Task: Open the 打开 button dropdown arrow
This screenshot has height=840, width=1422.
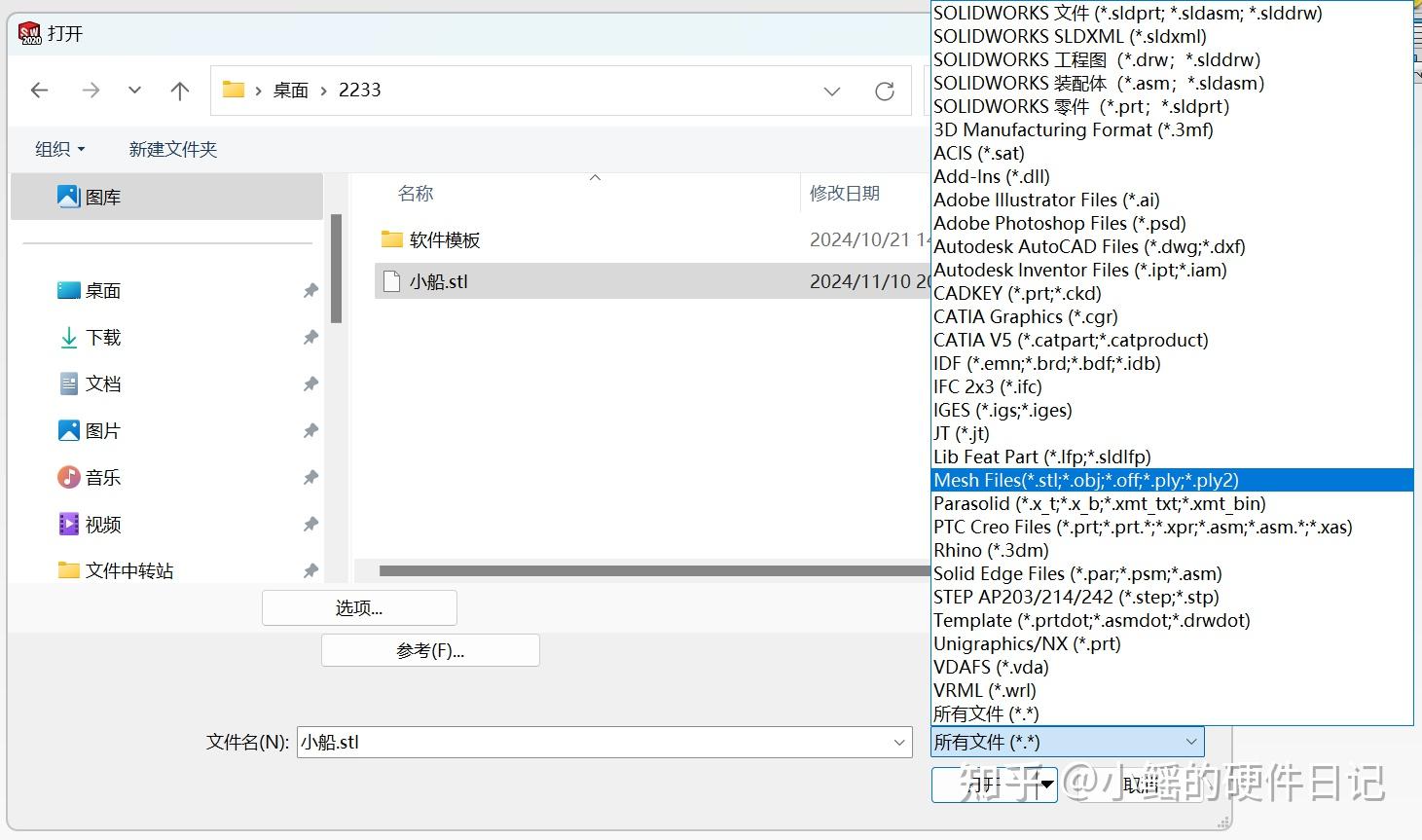Action: coord(1047,784)
